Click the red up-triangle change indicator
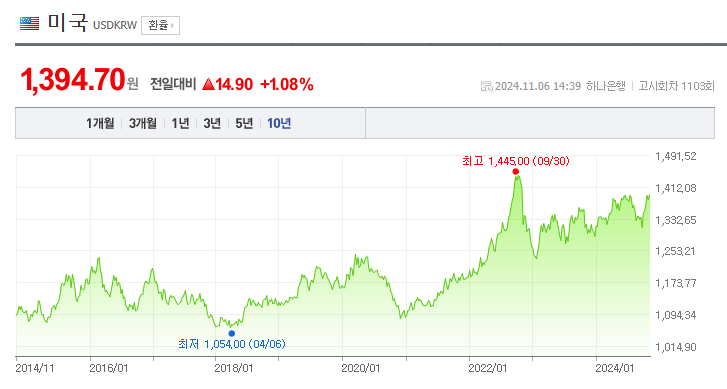This screenshot has width=727, height=389. [208, 84]
